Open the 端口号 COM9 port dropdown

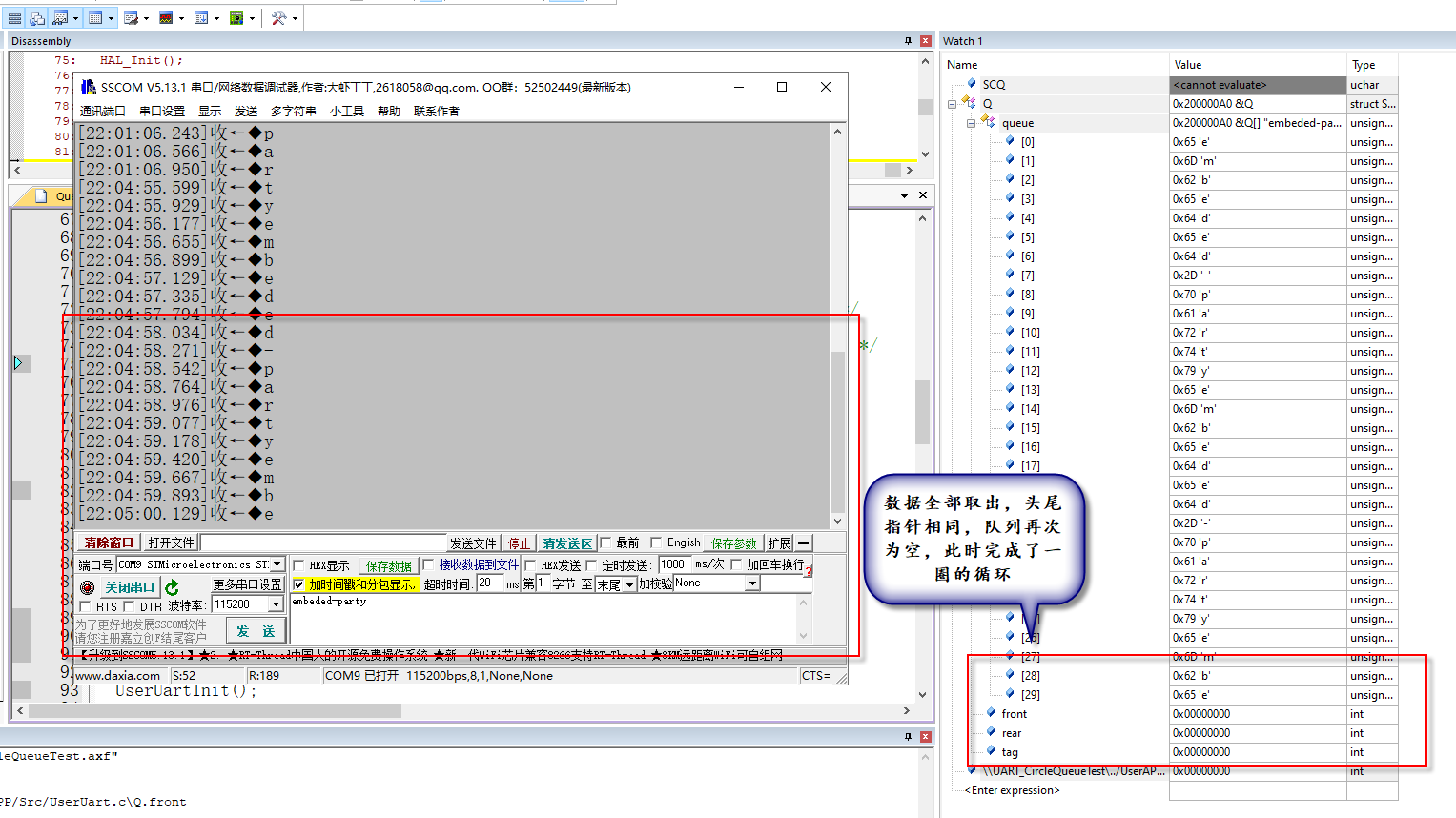277,564
